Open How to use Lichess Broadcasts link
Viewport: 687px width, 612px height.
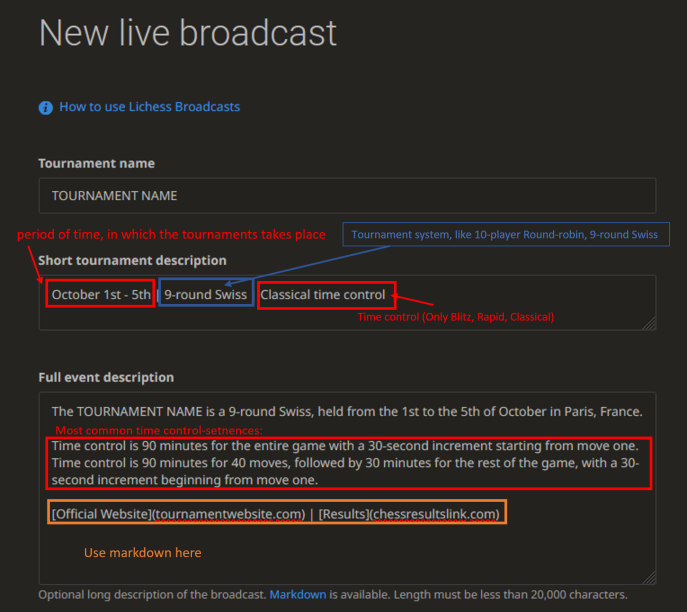(x=149, y=107)
